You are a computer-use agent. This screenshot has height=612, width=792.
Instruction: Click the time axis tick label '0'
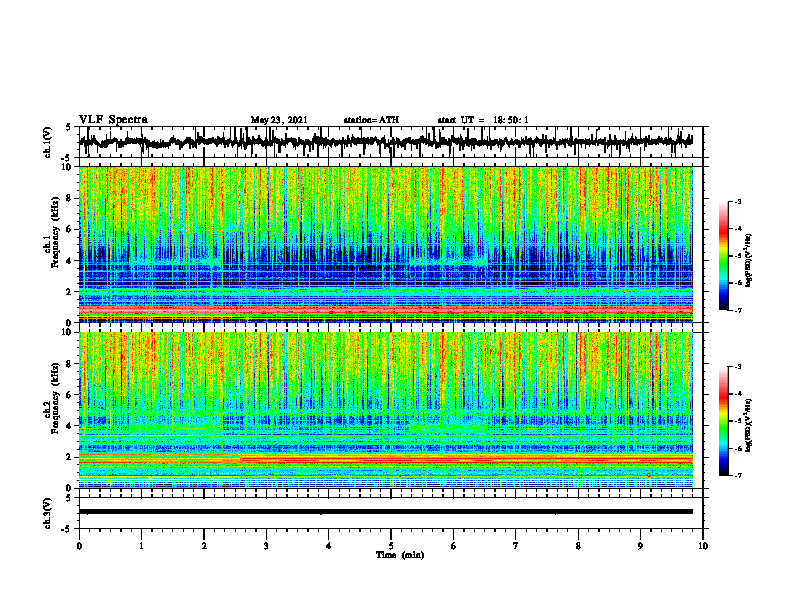click(79, 546)
